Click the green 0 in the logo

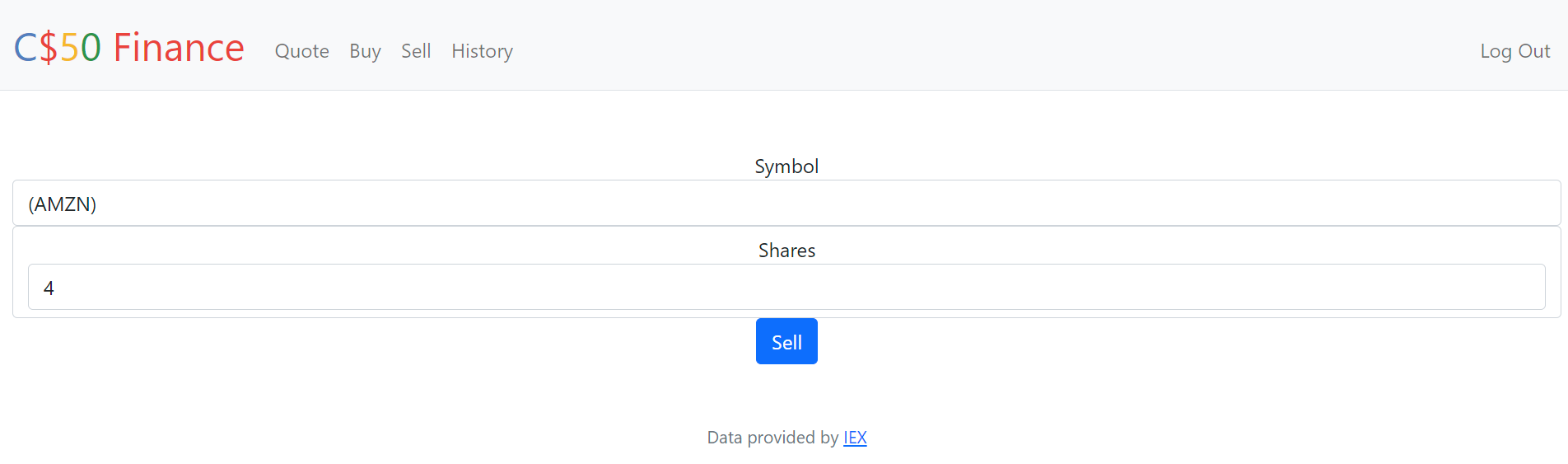coord(91,48)
